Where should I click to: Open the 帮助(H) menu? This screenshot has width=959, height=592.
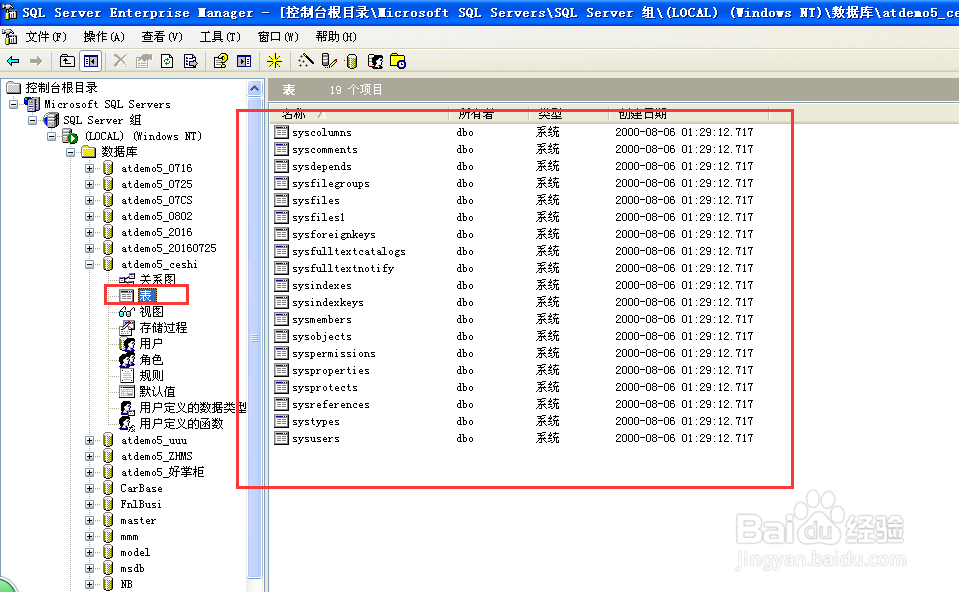336,37
